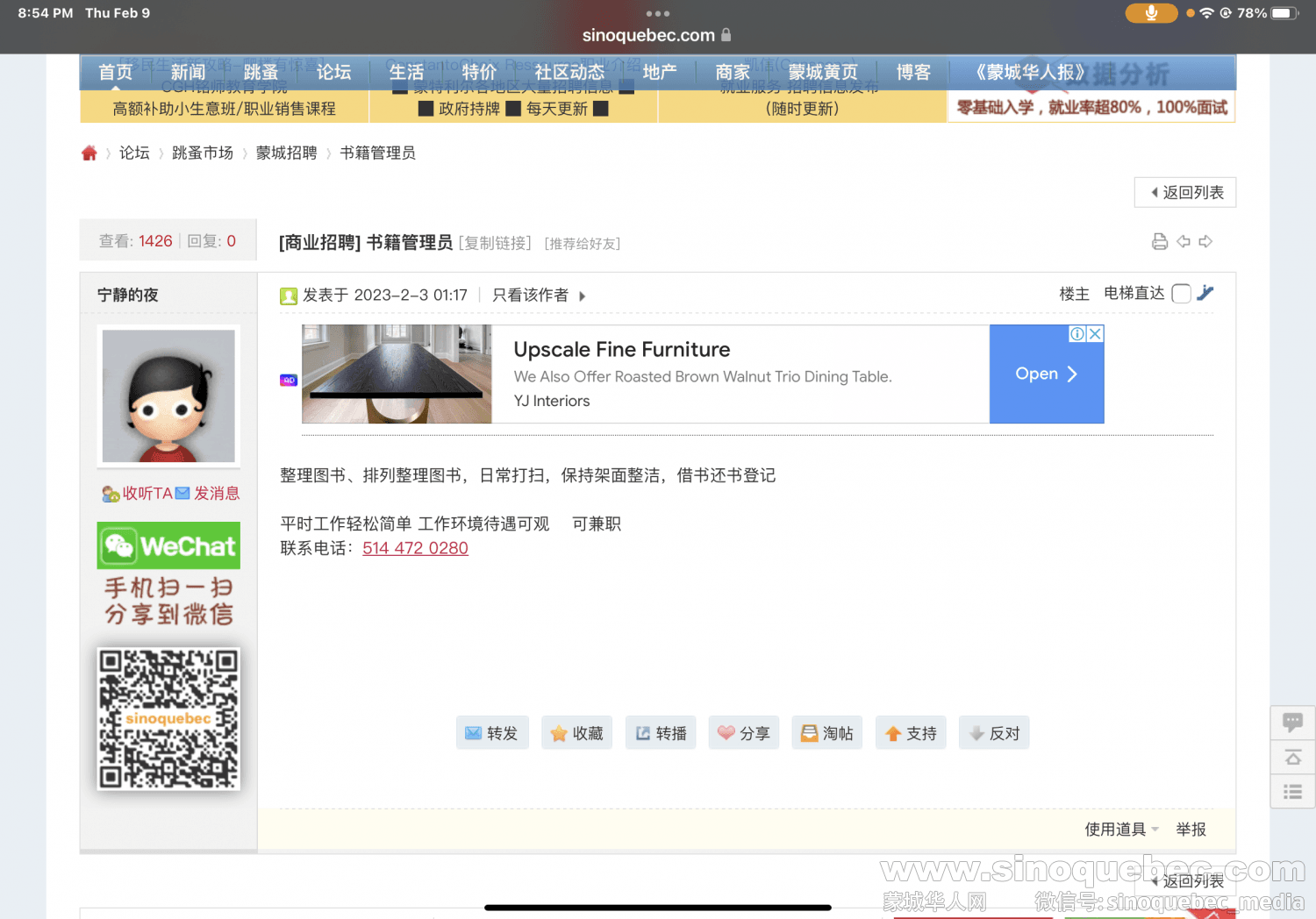Click the floating quick reply speech bubble icon
The width and height of the screenshot is (1316, 919).
coord(1292,723)
